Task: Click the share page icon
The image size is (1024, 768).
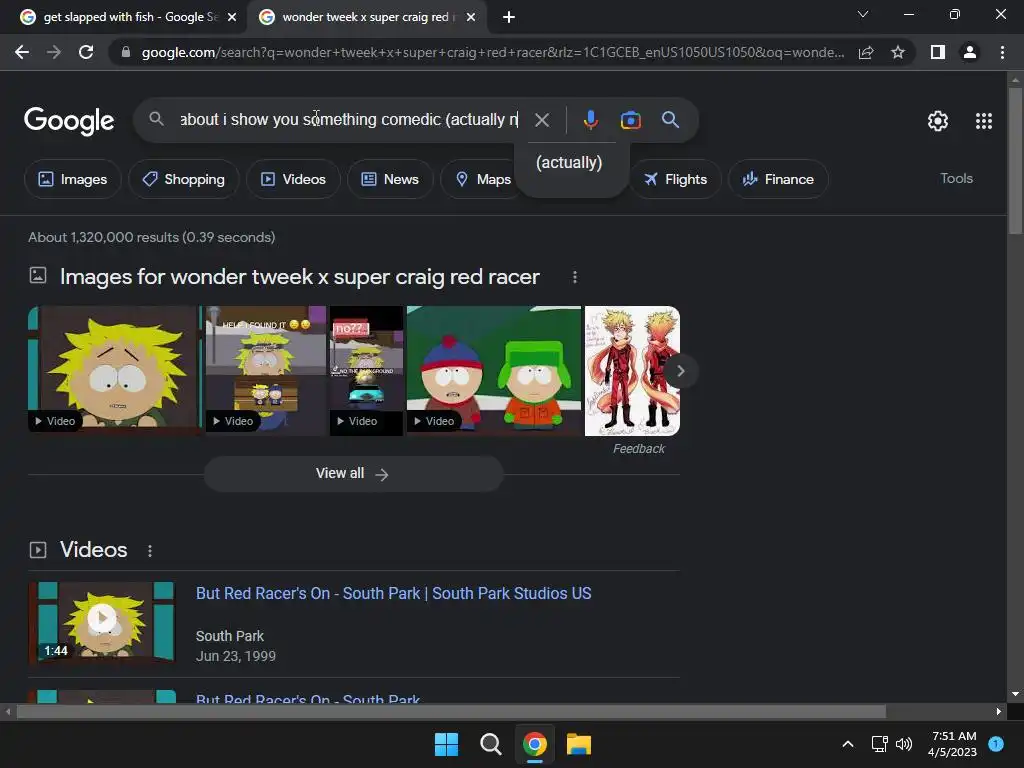Action: 866,52
